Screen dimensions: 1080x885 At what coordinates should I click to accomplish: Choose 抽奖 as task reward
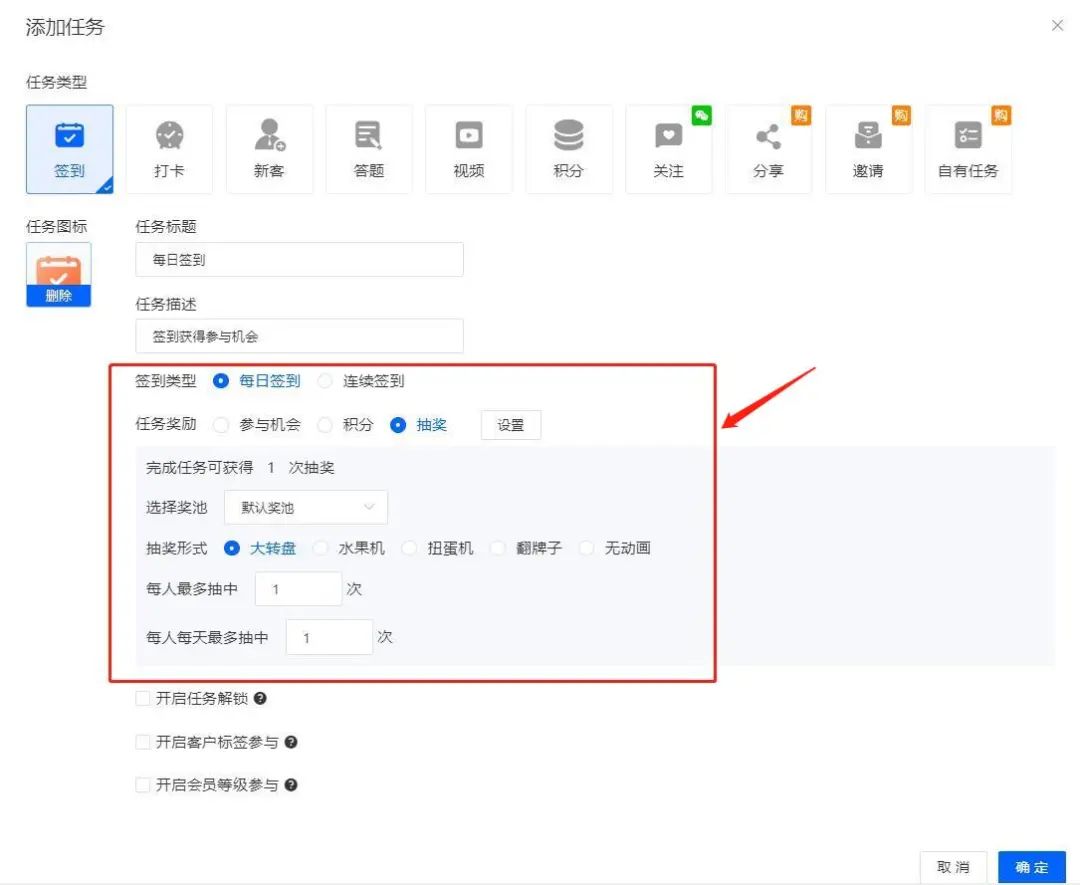[x=398, y=425]
